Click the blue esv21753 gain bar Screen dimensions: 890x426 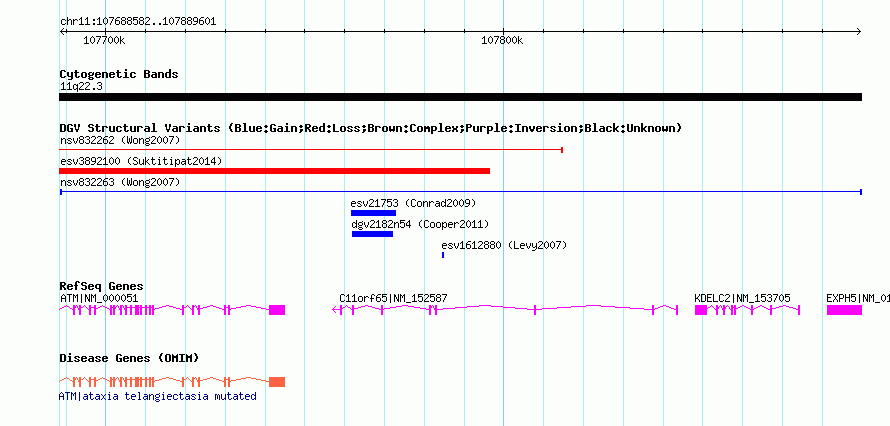click(x=373, y=213)
